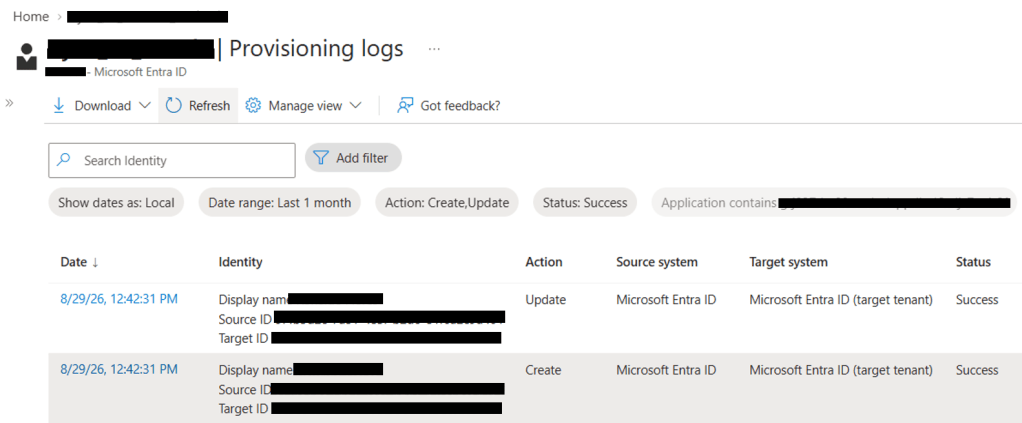Screen dimensions: 1022x423
Task: Click Target ID label in Create row
Action: (x=244, y=409)
